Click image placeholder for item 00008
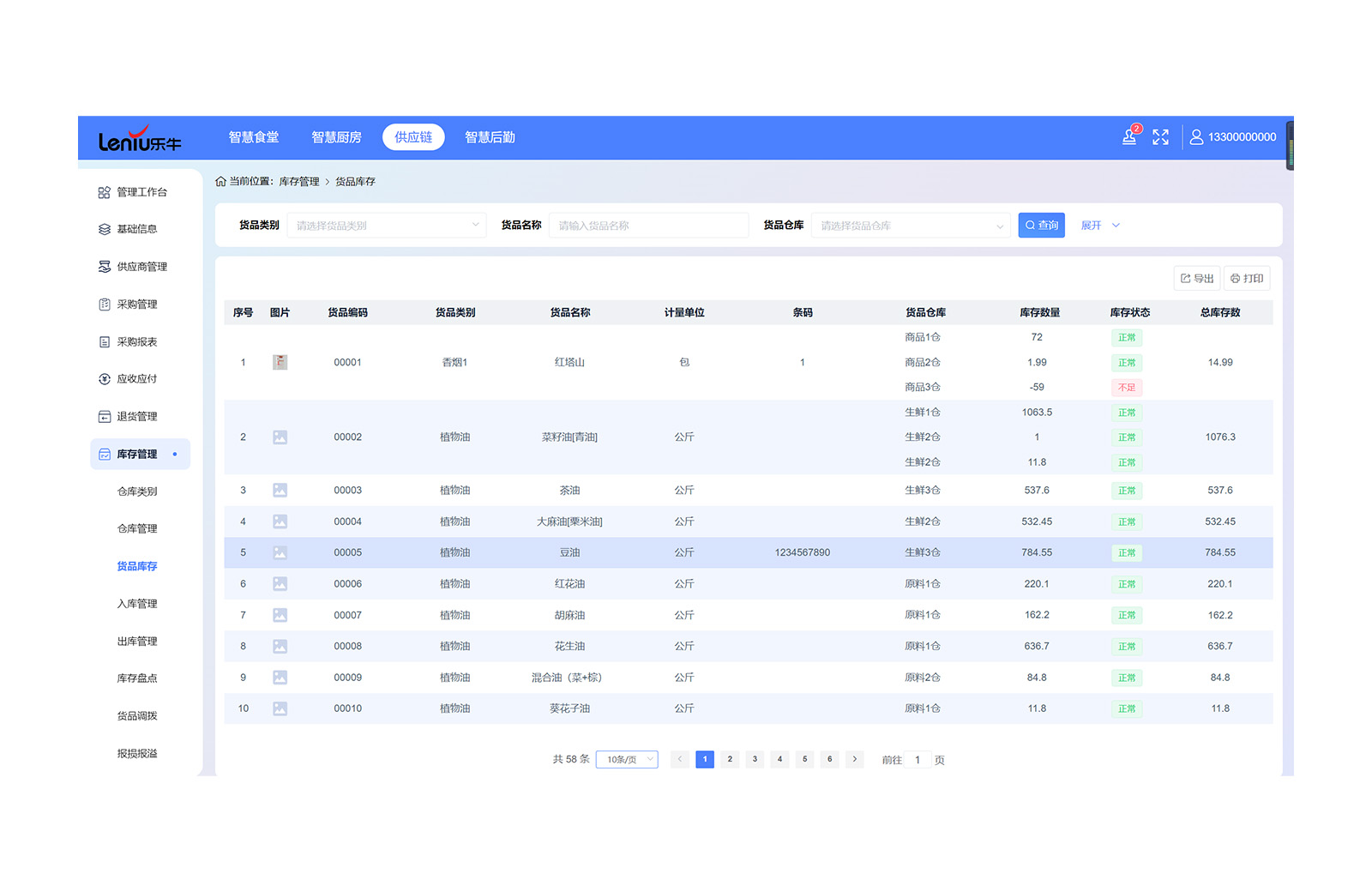The height and width of the screenshot is (892, 1372). coord(280,646)
